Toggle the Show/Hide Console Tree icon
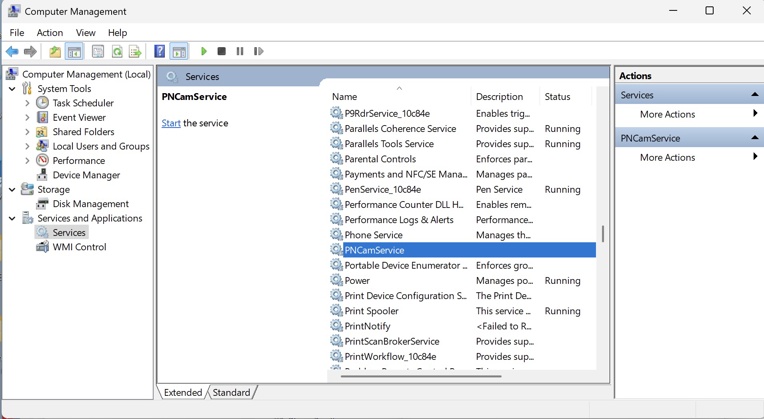Image resolution: width=764 pixels, height=419 pixels. point(74,51)
